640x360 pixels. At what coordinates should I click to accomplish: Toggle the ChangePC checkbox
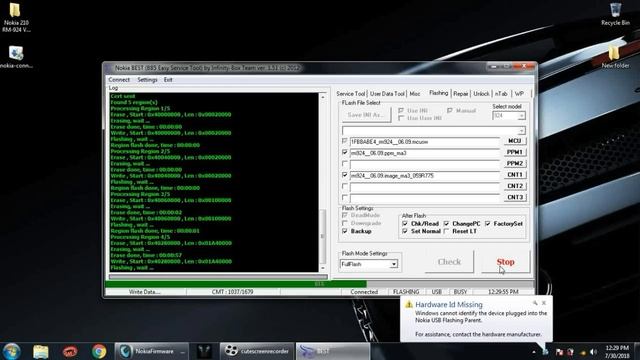[447, 224]
